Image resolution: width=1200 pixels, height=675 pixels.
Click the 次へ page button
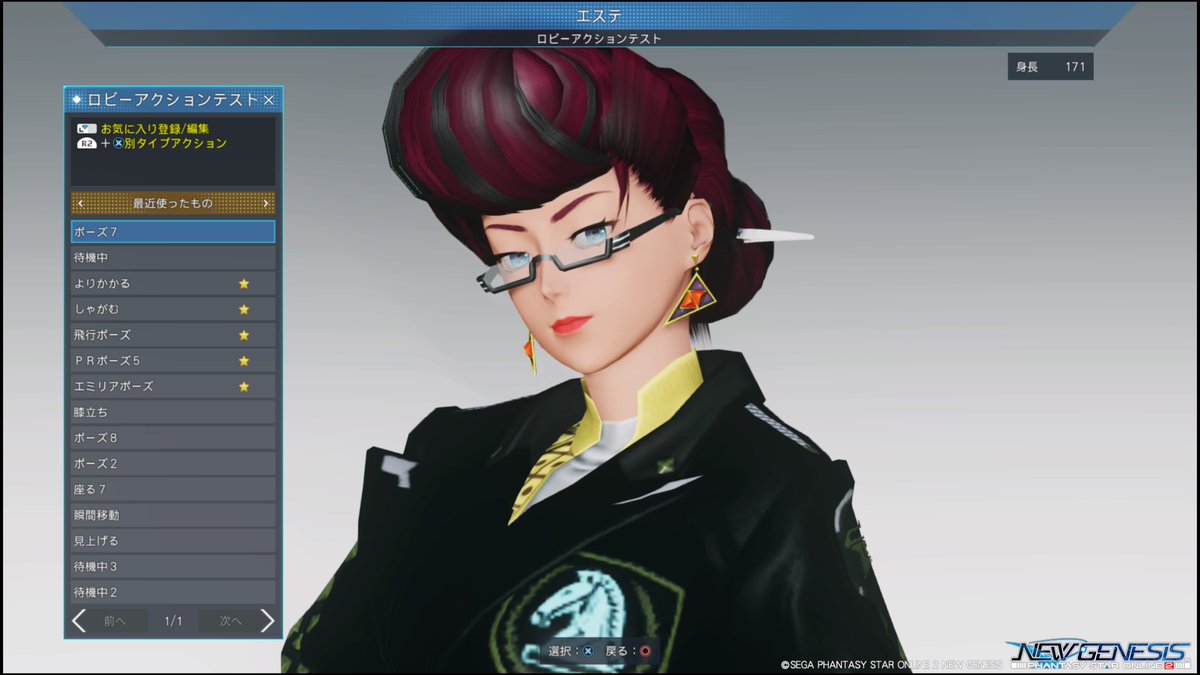[x=230, y=621]
